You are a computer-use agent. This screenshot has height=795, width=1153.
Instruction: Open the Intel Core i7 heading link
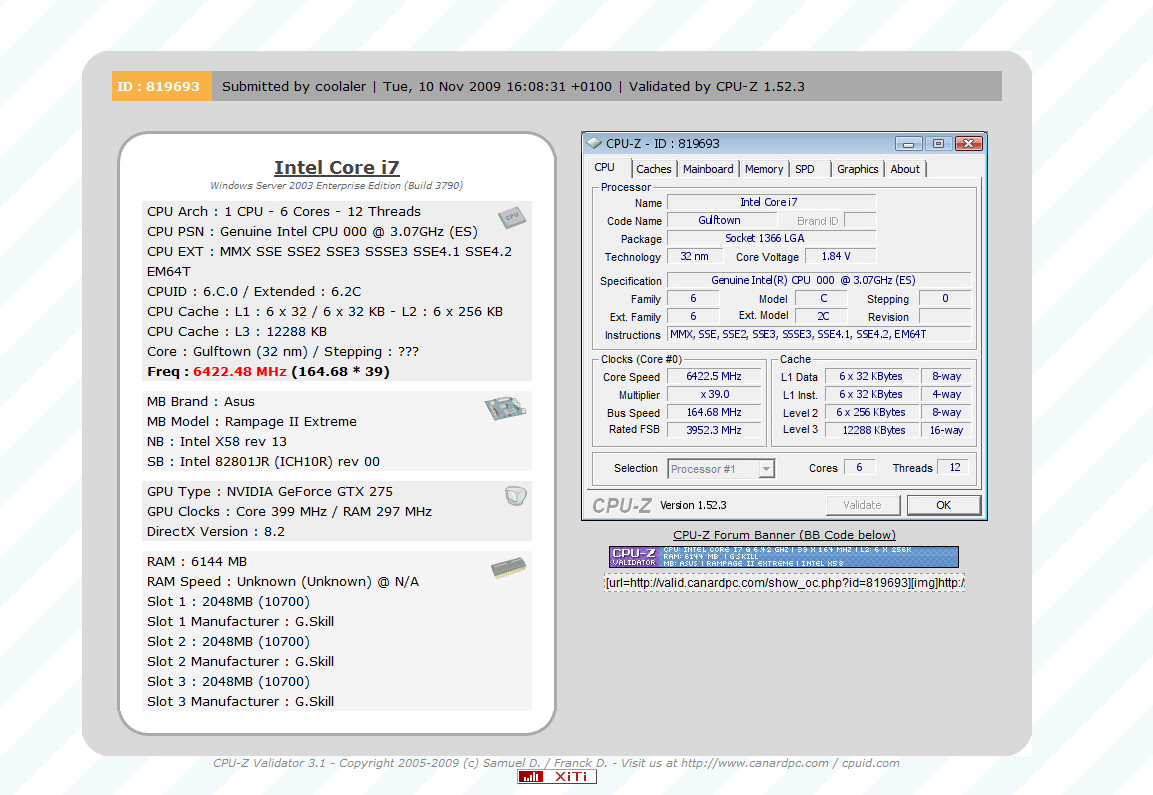(337, 168)
